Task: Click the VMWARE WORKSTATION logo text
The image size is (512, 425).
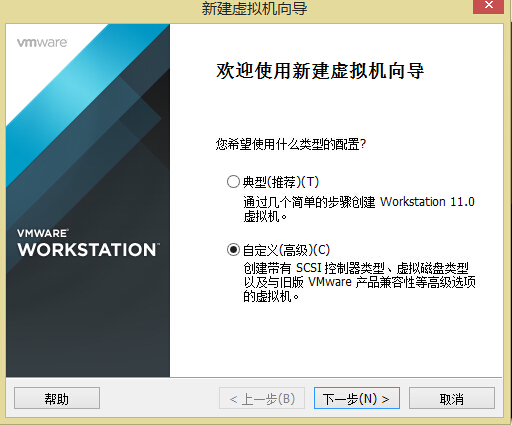Action: [x=88, y=243]
